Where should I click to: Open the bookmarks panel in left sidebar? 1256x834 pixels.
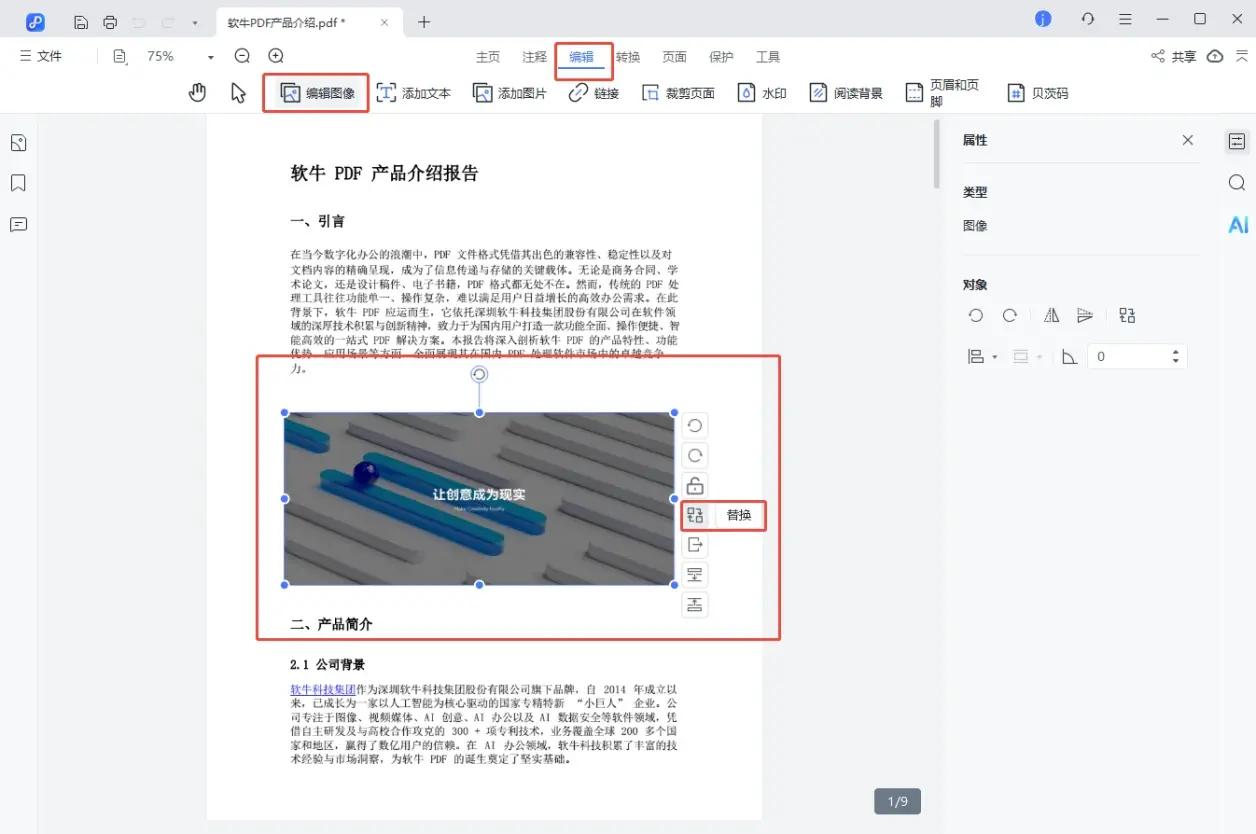(x=18, y=183)
